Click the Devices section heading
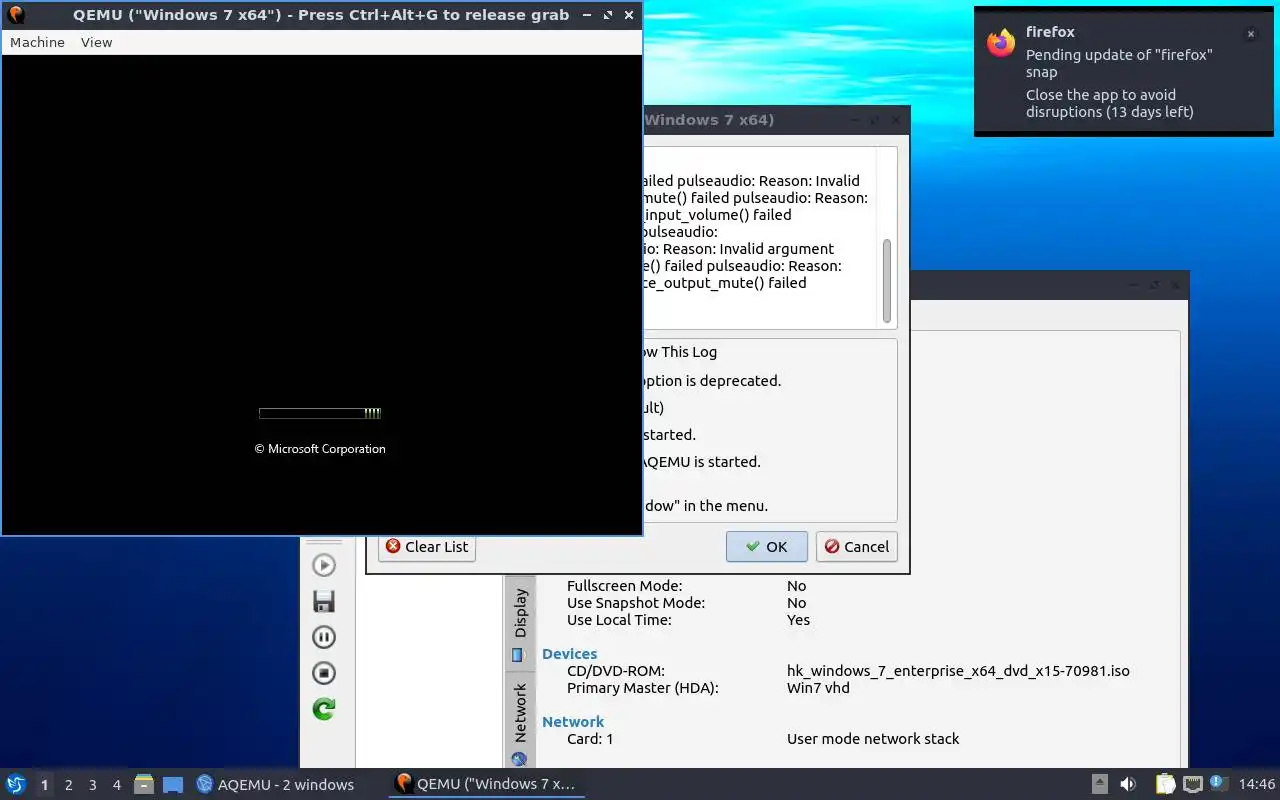This screenshot has height=800, width=1280. click(569, 654)
